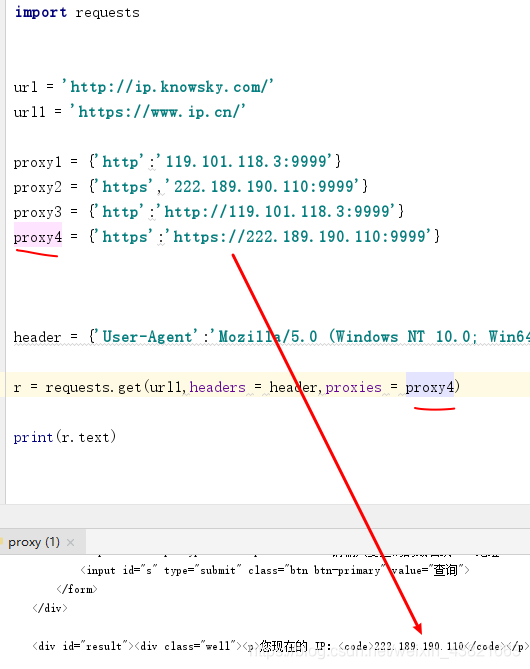
Task: Select the 'http://119.101.118.3:9999' string in proxy3
Action: (x=275, y=211)
